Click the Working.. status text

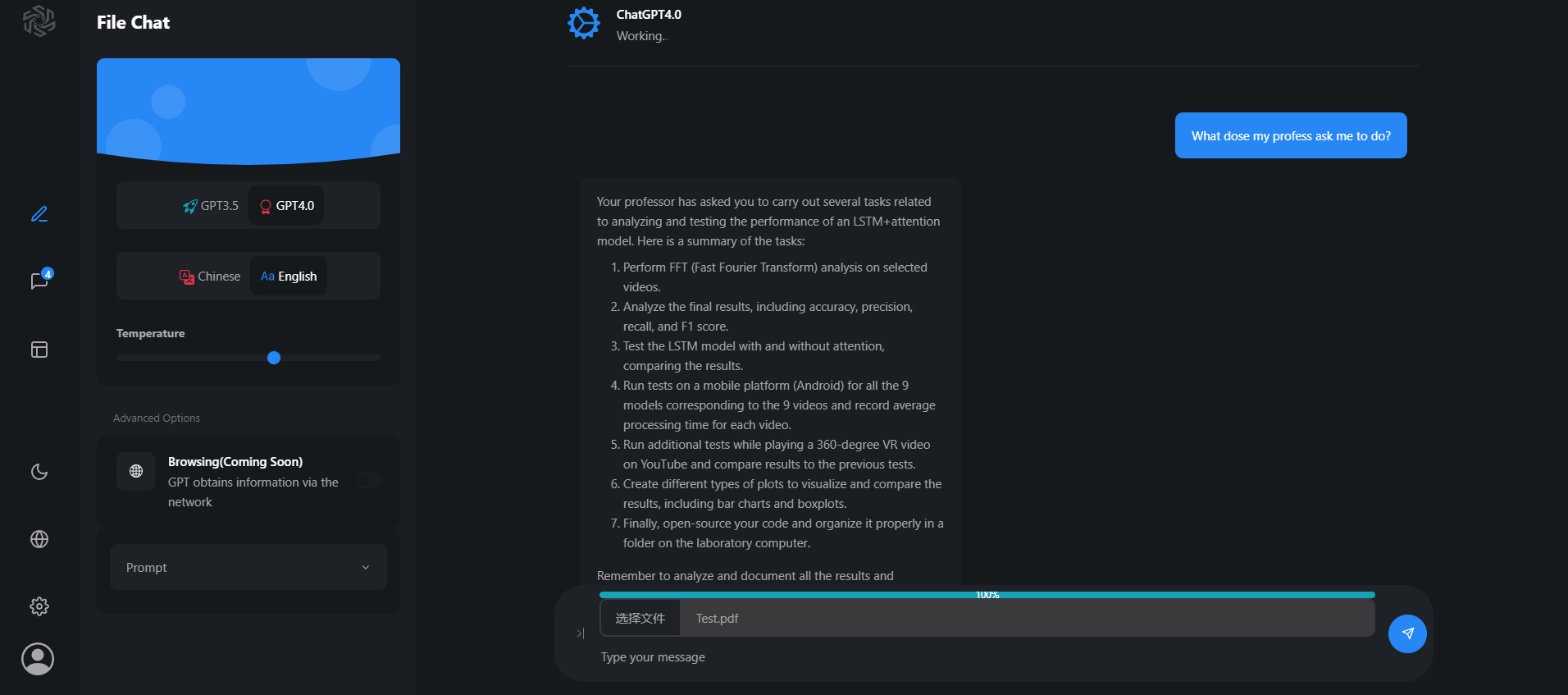[x=641, y=36]
